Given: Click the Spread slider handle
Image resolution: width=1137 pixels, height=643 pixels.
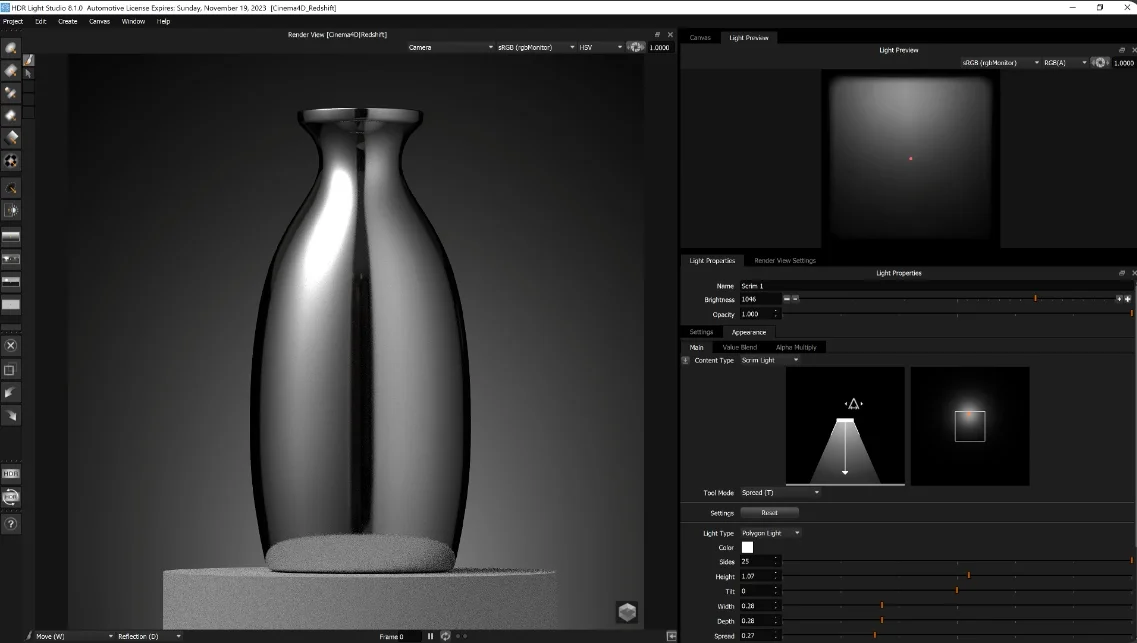Looking at the screenshot, I should click(x=875, y=634).
